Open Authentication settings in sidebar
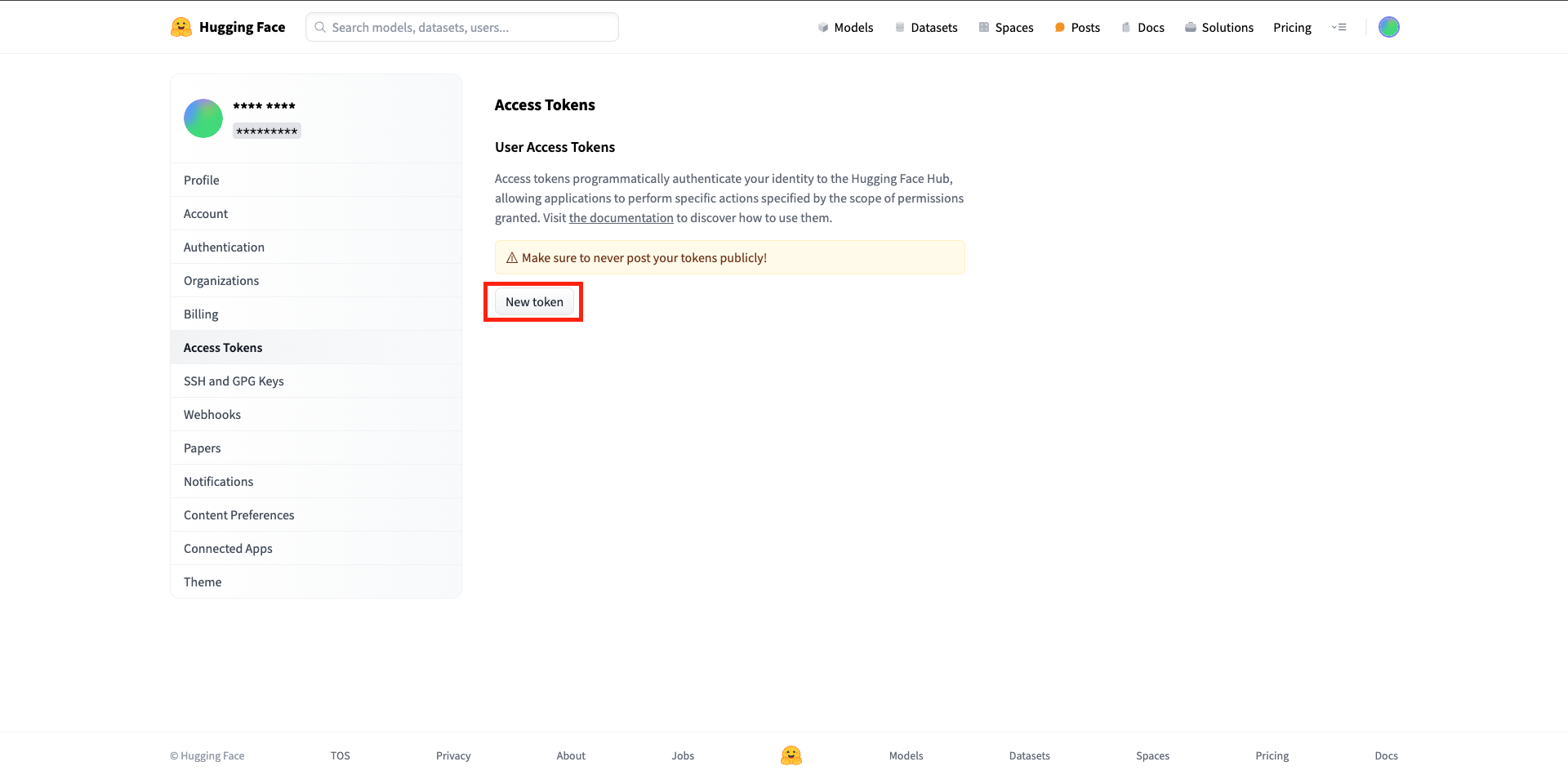The height and width of the screenshot is (784, 1568). click(x=316, y=247)
